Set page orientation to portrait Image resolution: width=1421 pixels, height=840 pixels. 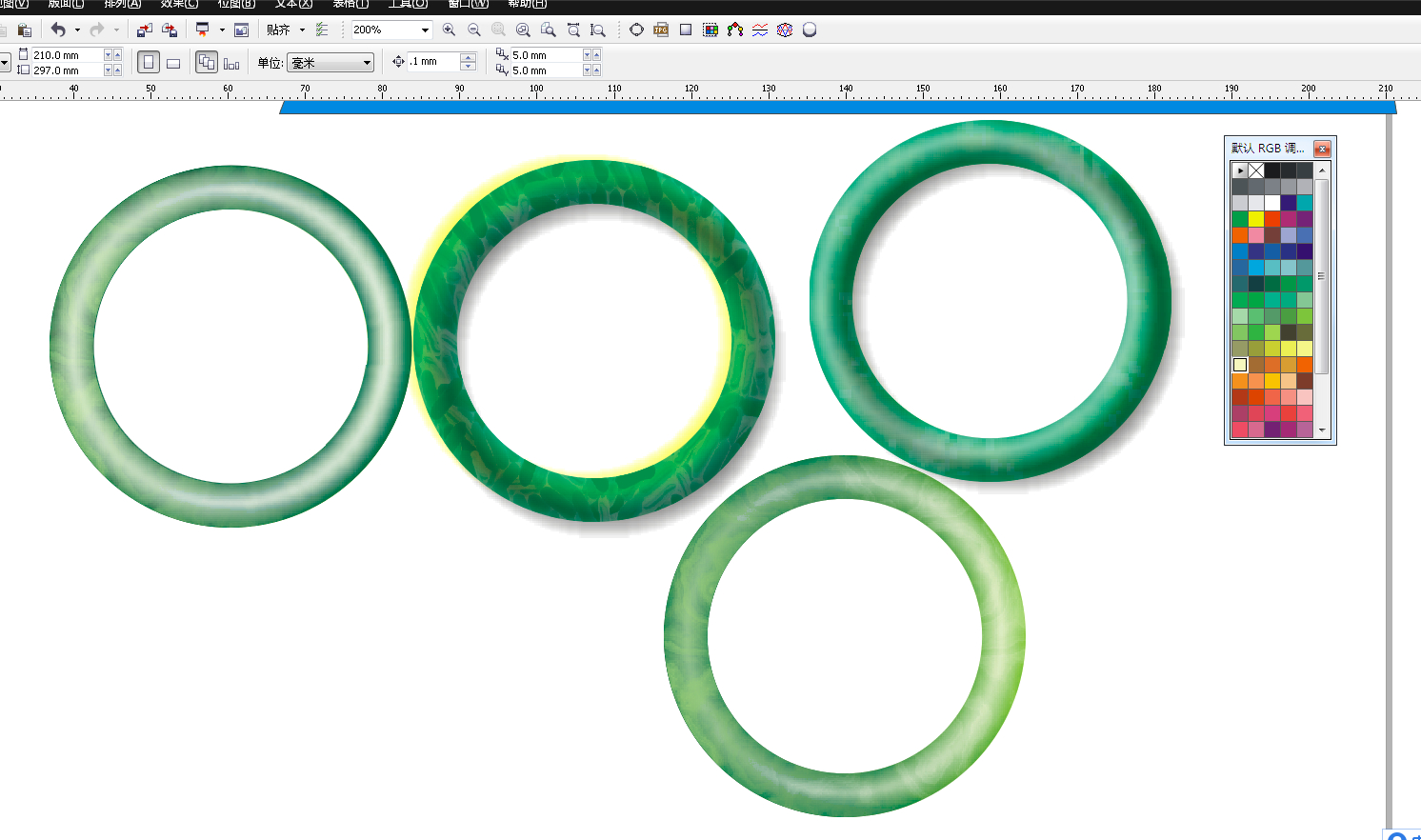coord(149,63)
